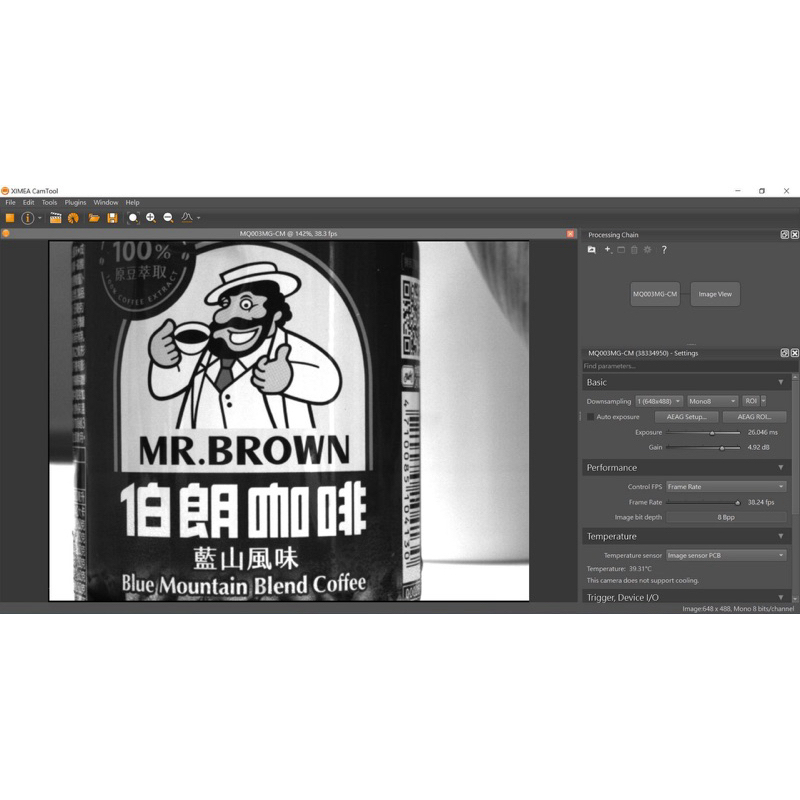Open the small arrow beside the ROI button
Viewport: 800px width, 800px height.
(763, 401)
